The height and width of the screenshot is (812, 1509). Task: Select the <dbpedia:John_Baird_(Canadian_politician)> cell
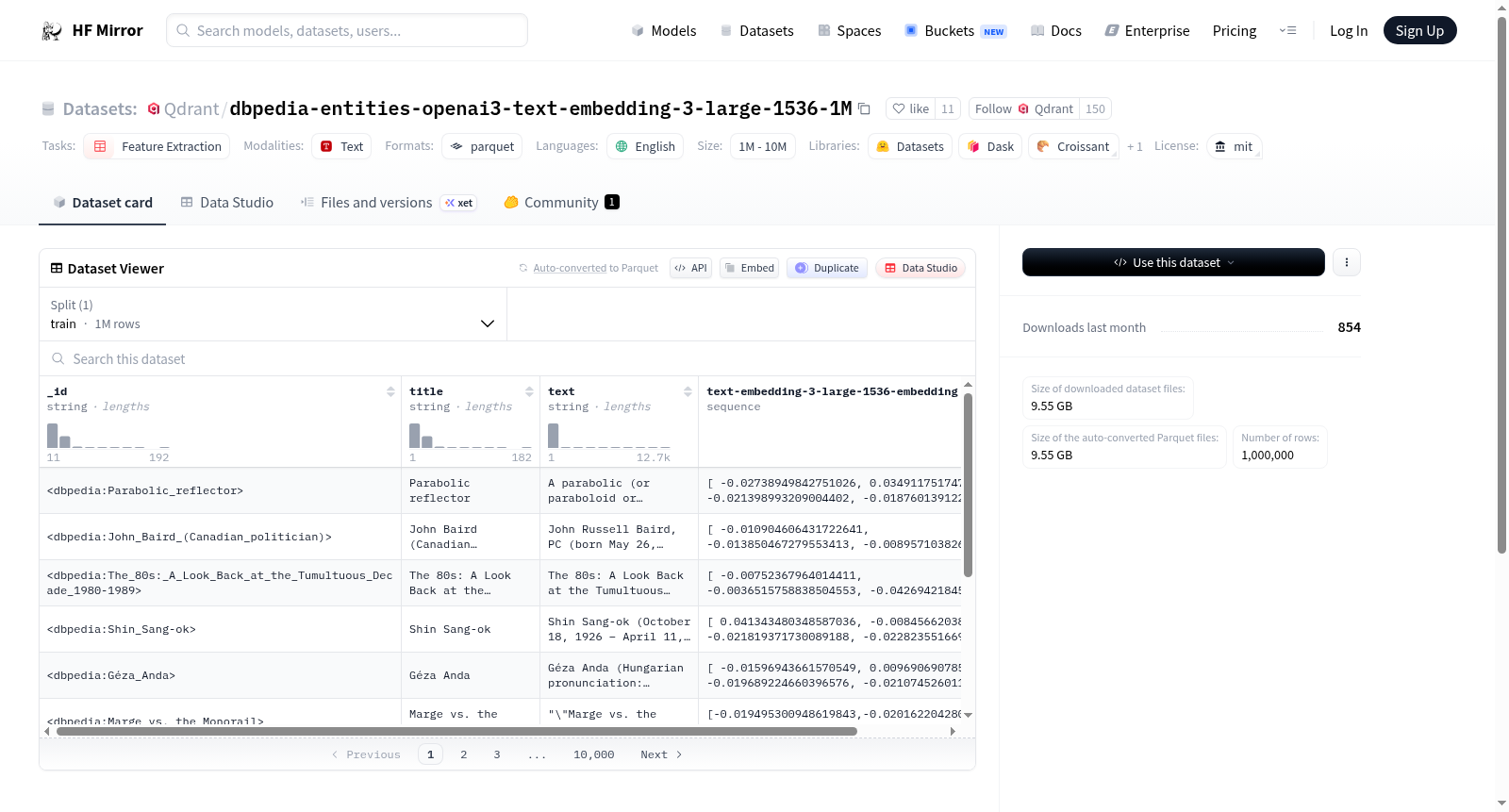tap(220, 537)
